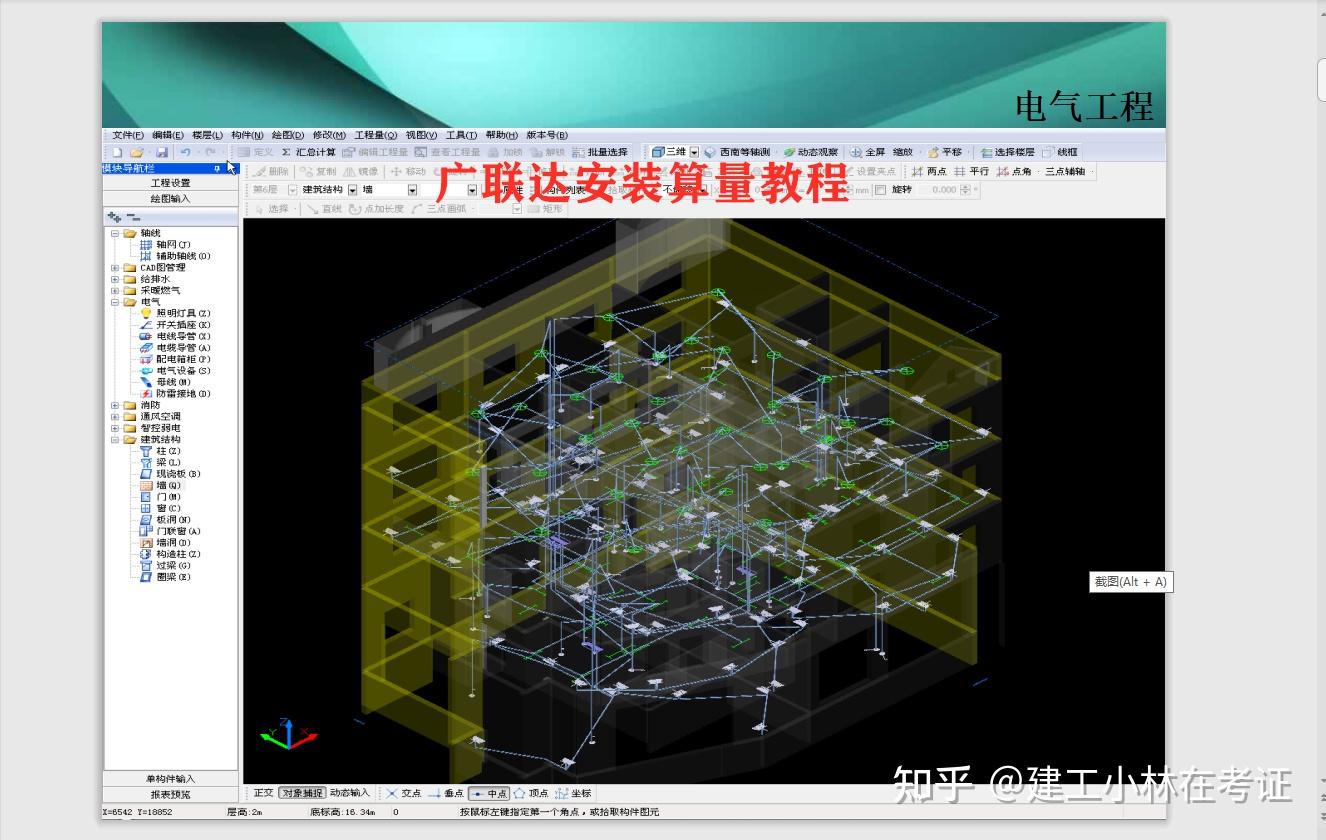The image size is (1326, 840).
Task: Click the 绘图输入 button
Action: coord(170,198)
